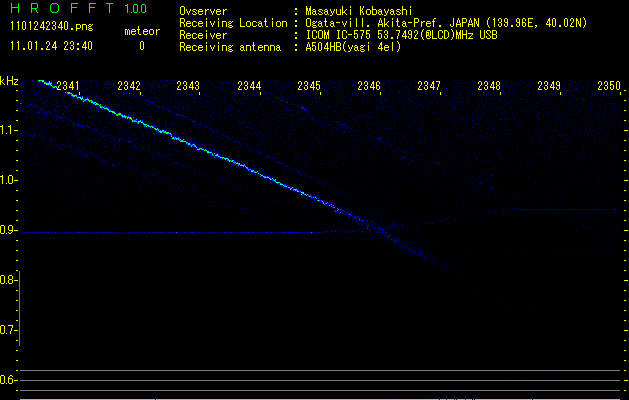Viewport: 629px width, 400px height.
Task: Click the 2346 time axis marker
Action: click(369, 86)
